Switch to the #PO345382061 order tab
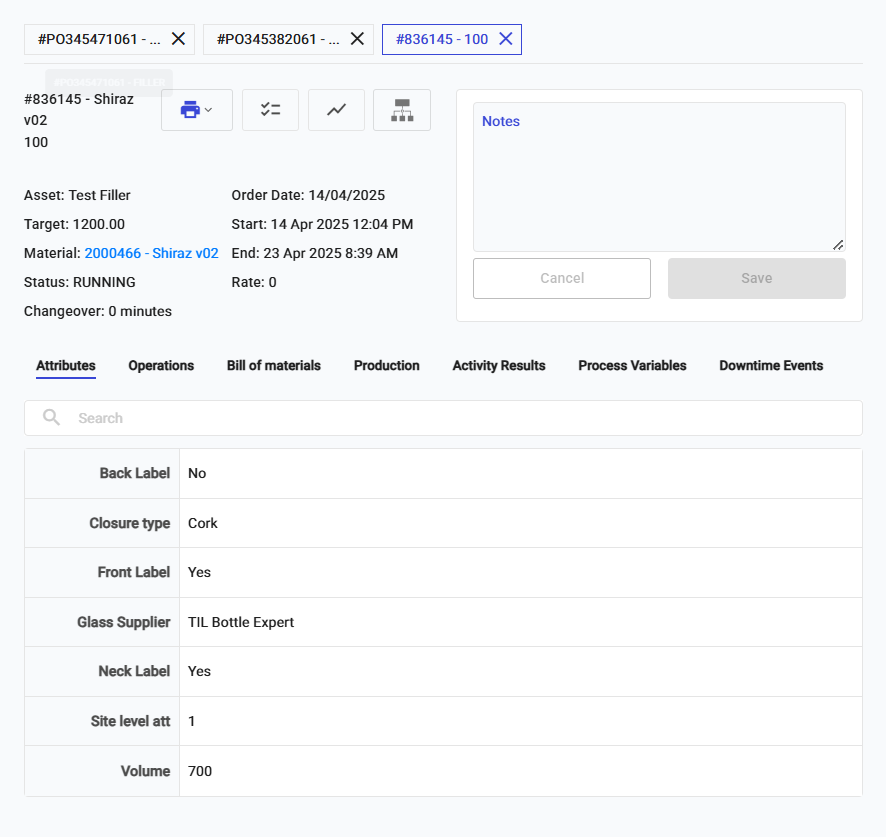Viewport: 886px width, 837px height. (277, 39)
